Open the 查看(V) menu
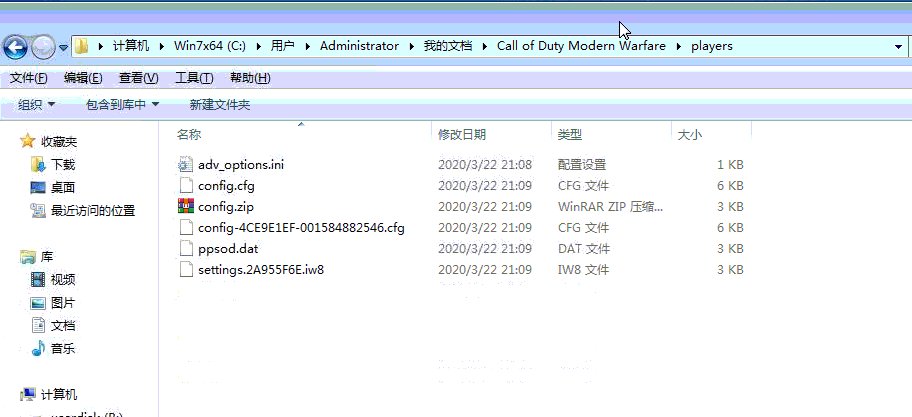Viewport: 912px width, 417px height. (x=138, y=78)
